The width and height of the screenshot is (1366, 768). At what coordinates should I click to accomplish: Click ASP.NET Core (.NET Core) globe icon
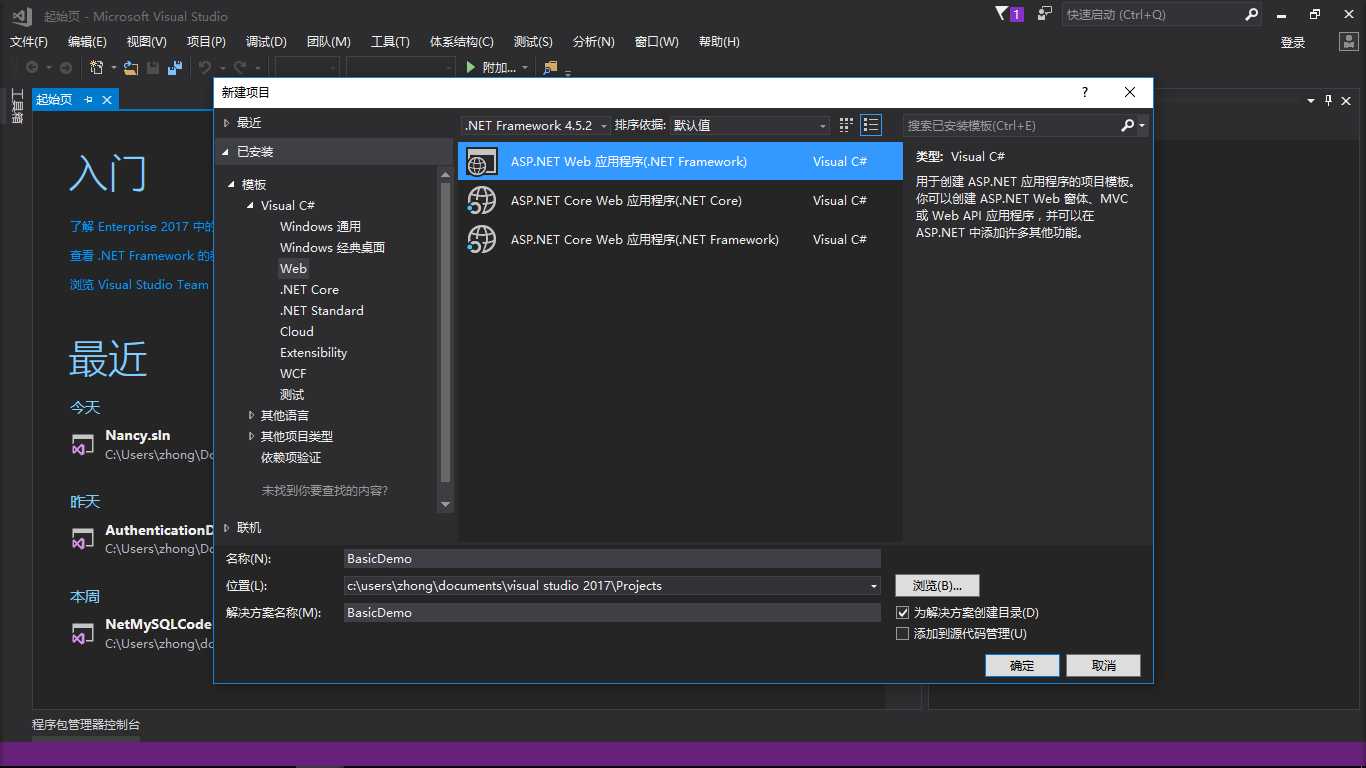tap(482, 200)
